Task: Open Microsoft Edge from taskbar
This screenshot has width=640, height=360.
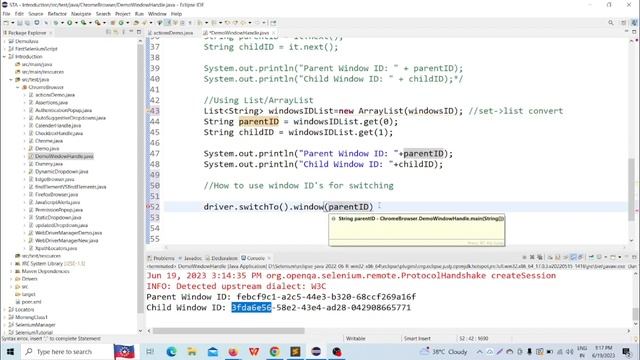Action: (x=171, y=351)
